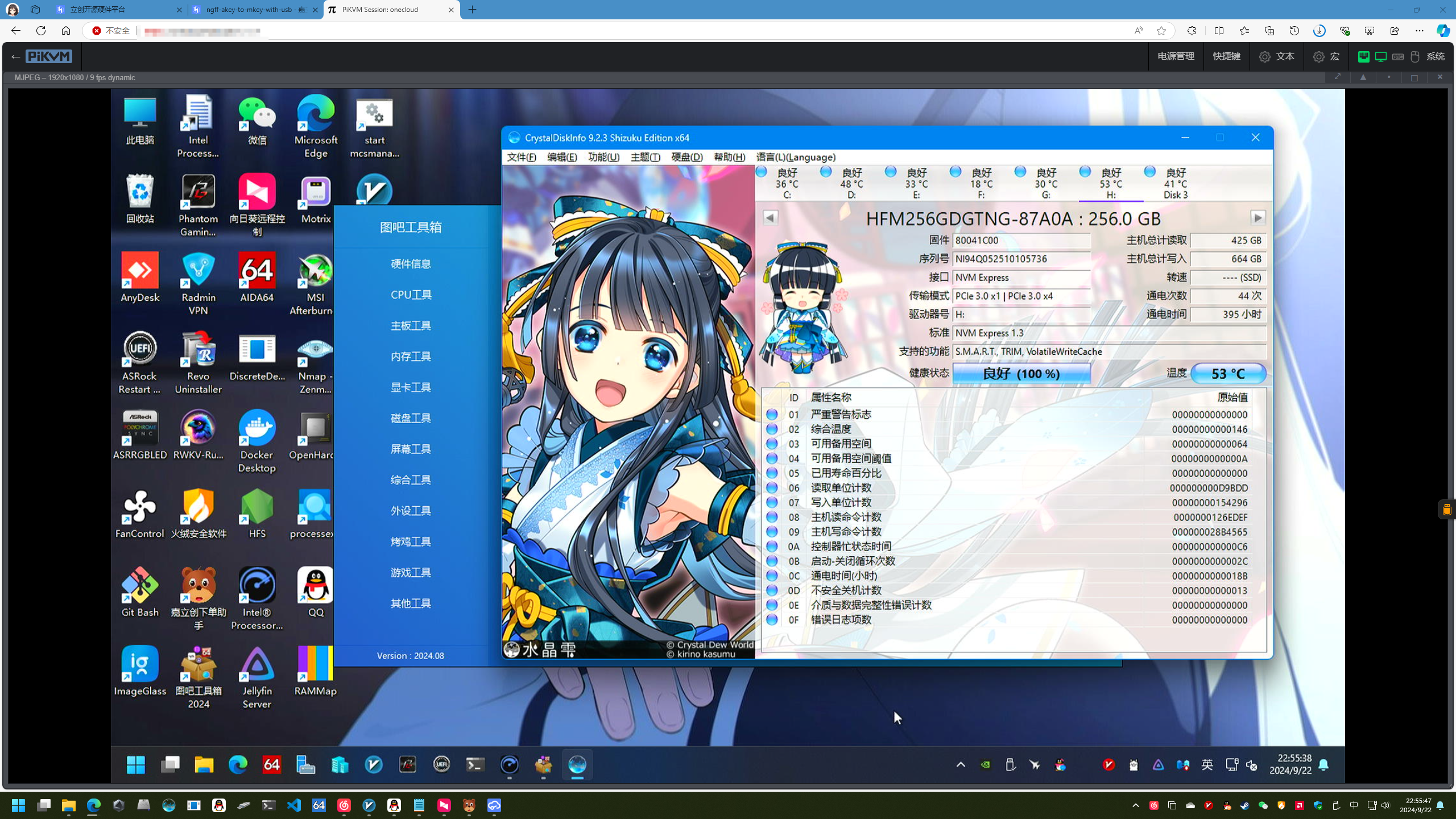Open the PiKVM 宏 dropdown

(1327, 56)
